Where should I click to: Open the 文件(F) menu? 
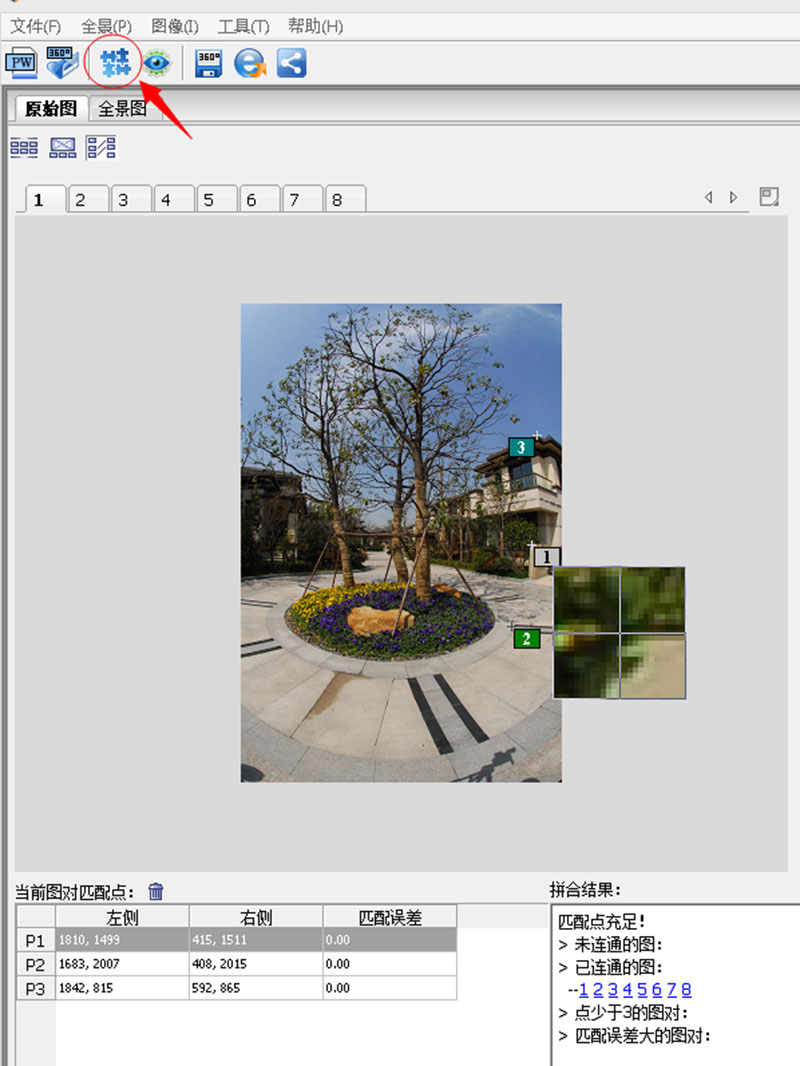coord(35,26)
